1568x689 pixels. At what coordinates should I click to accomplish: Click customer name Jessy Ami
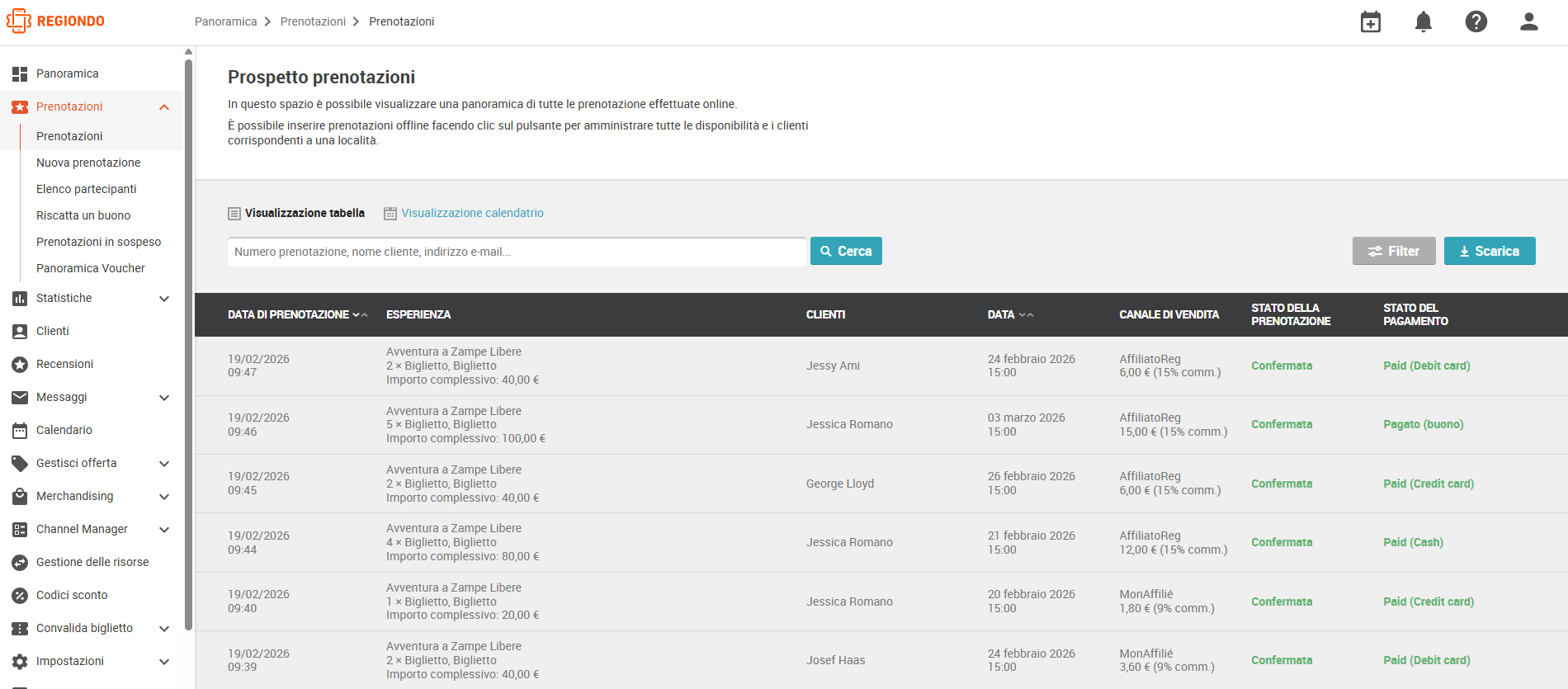[833, 366]
